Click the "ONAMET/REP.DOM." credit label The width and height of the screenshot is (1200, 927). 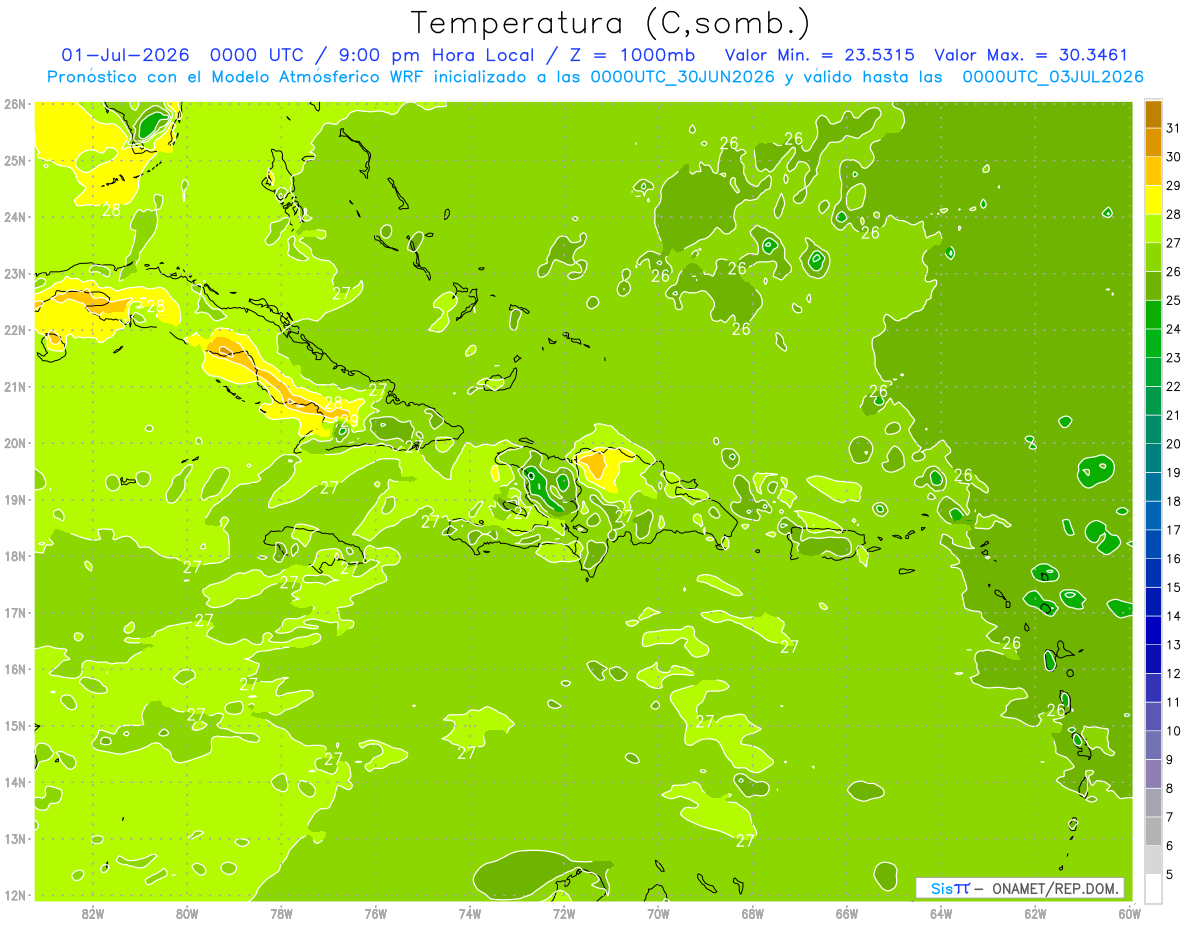(x=1054, y=888)
